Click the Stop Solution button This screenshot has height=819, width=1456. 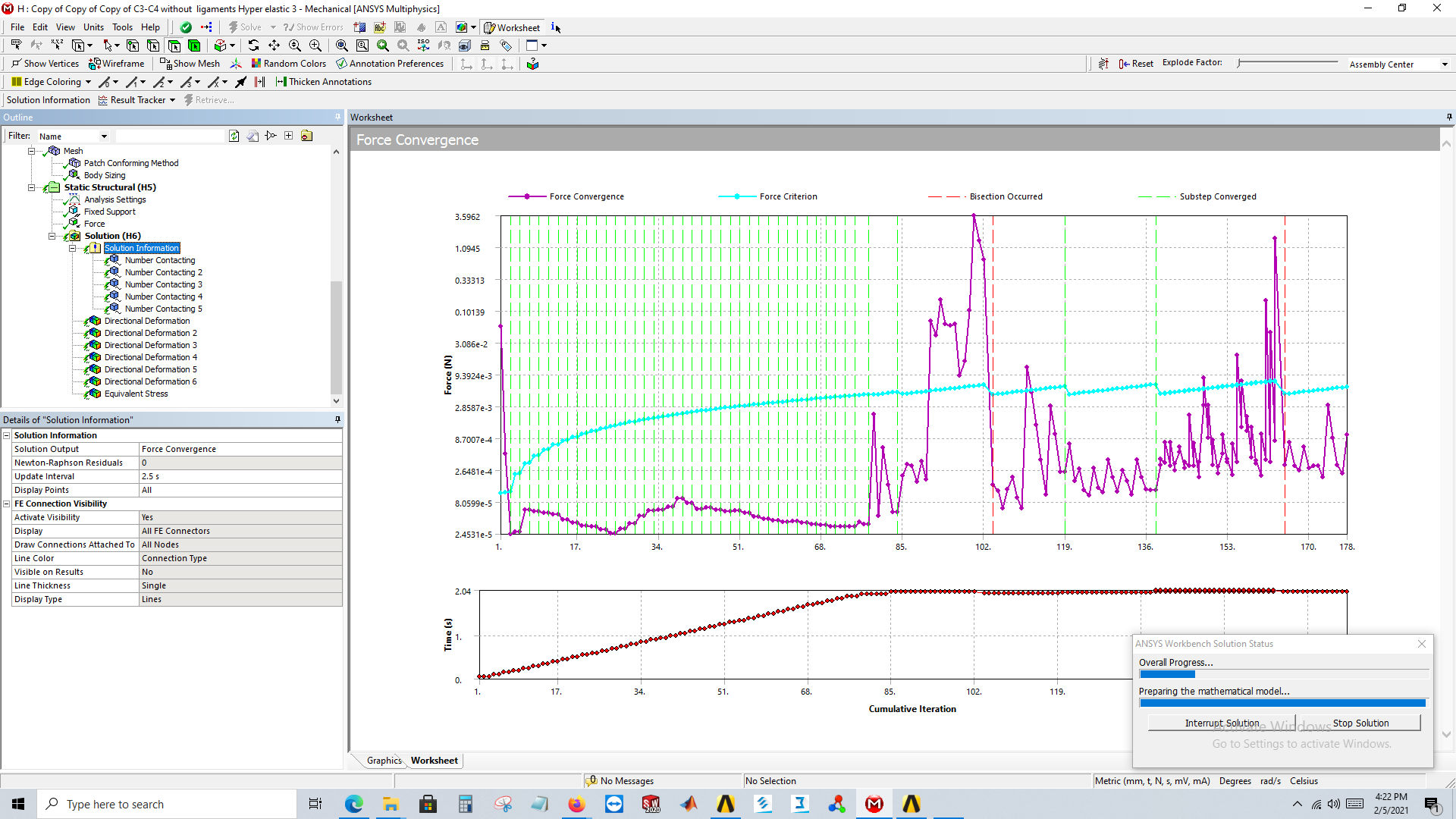pyautogui.click(x=1360, y=723)
